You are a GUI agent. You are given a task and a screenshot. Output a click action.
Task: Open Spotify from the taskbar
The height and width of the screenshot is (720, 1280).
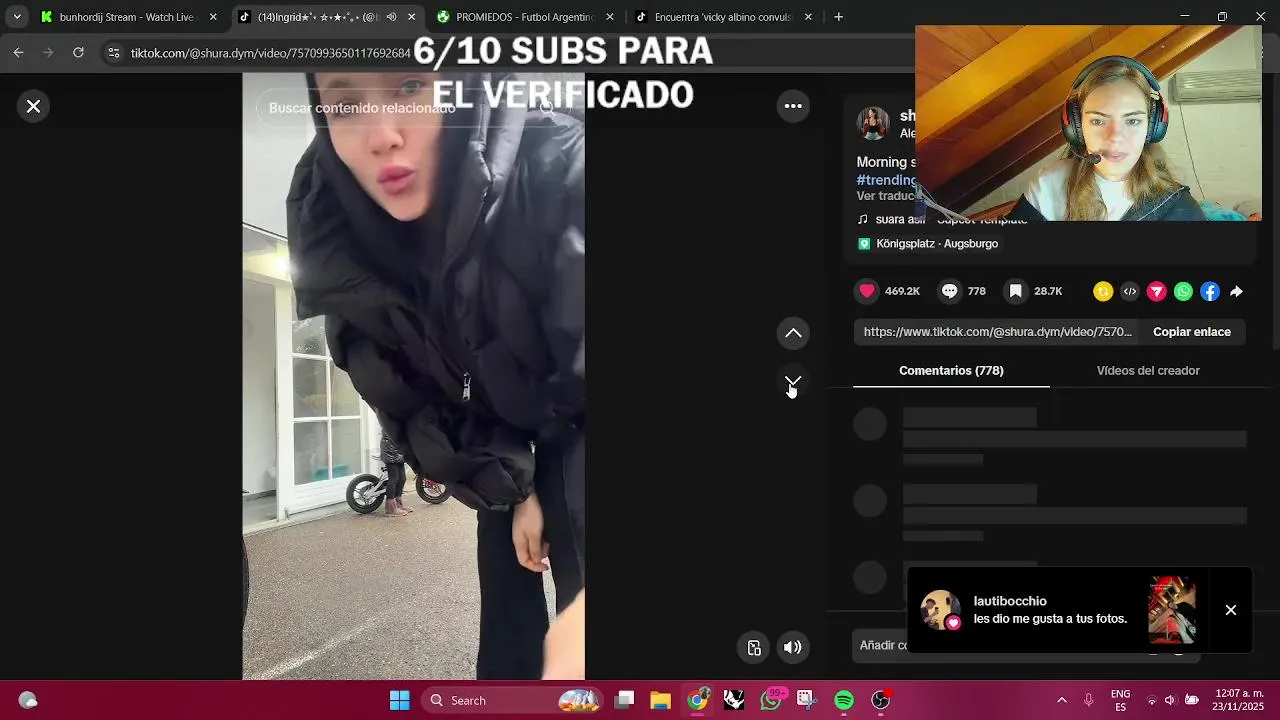pyautogui.click(x=844, y=700)
